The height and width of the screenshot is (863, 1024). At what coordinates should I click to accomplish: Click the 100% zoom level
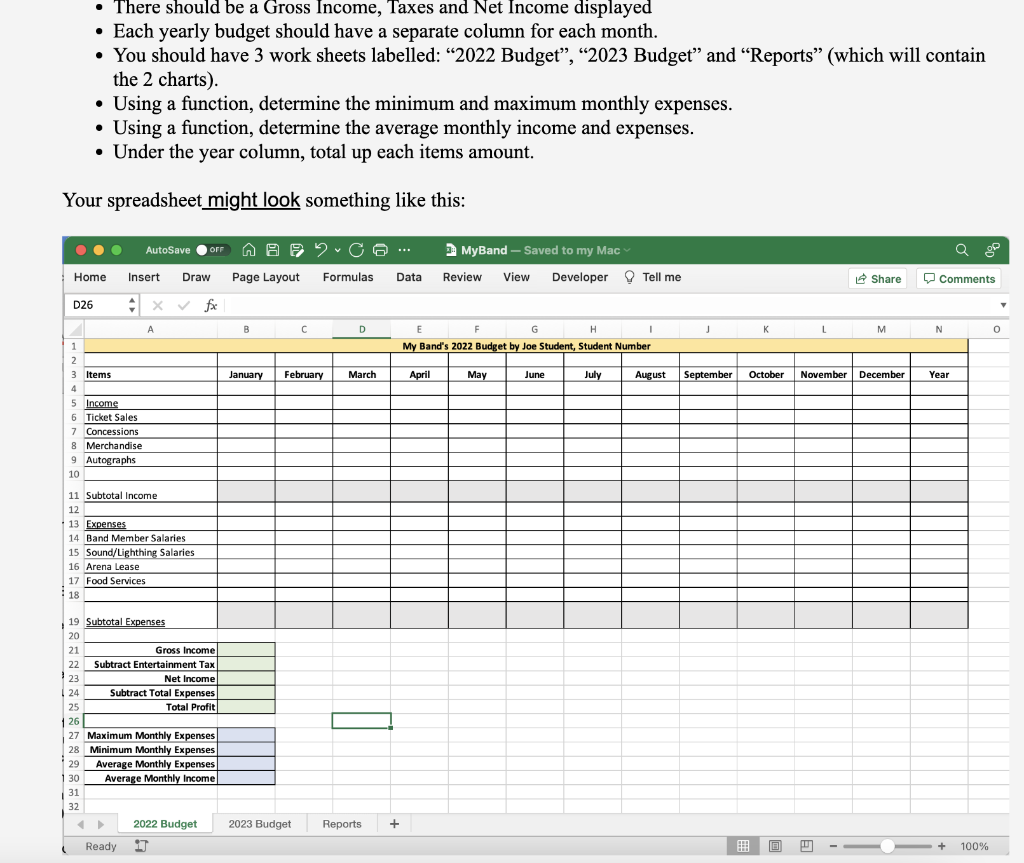974,846
